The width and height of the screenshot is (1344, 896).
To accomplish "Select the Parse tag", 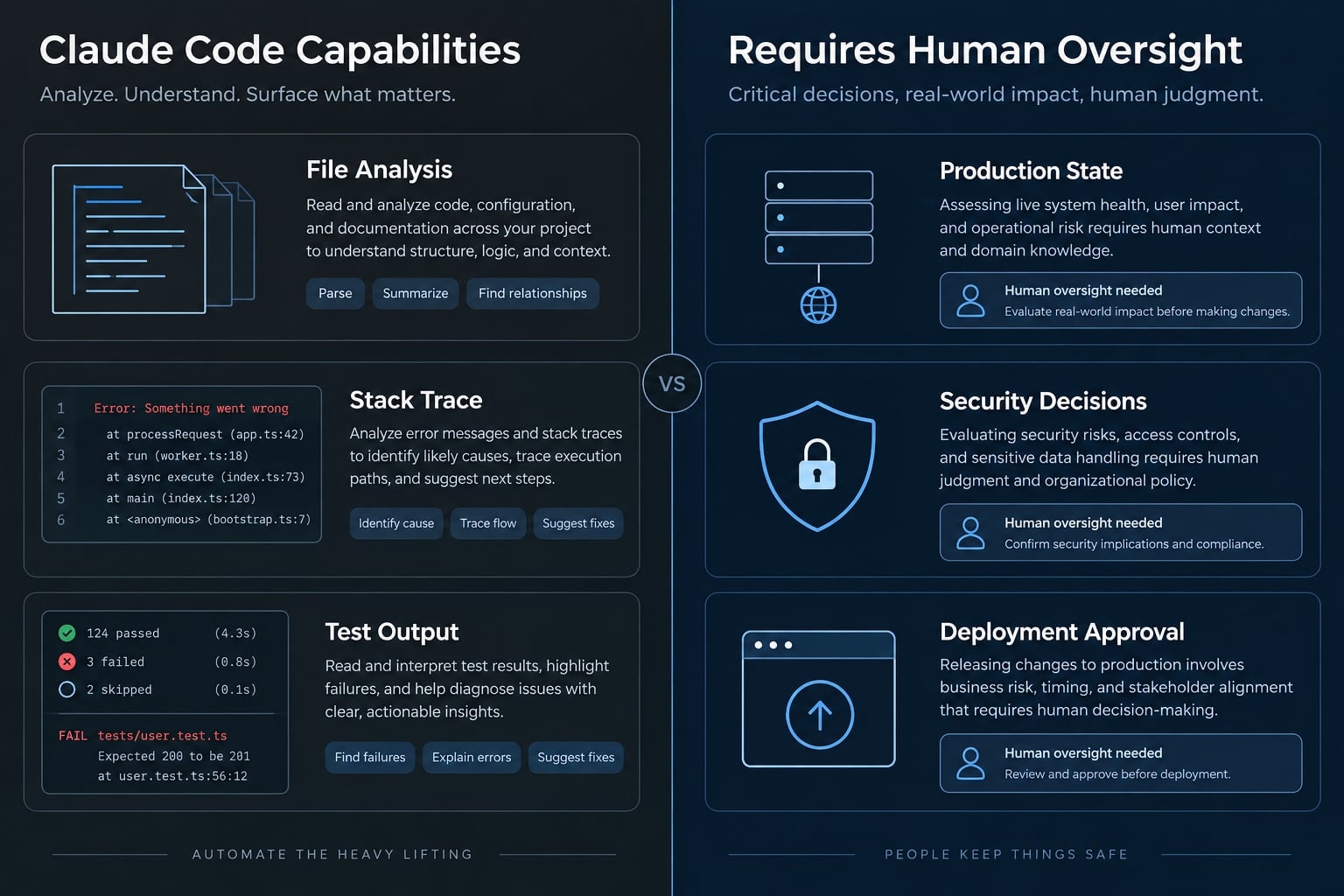I will (x=335, y=293).
